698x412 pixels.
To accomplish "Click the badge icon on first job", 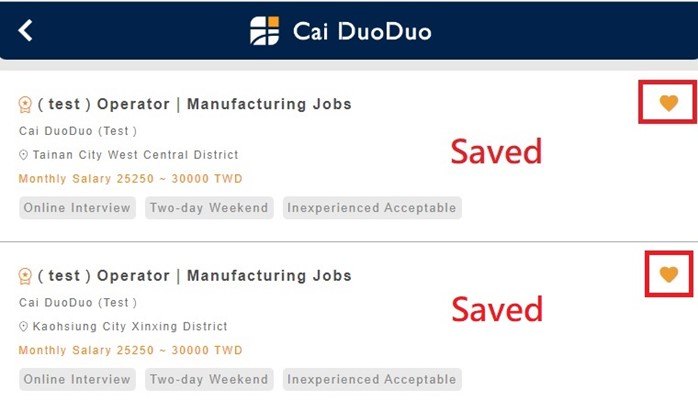I will [25, 104].
